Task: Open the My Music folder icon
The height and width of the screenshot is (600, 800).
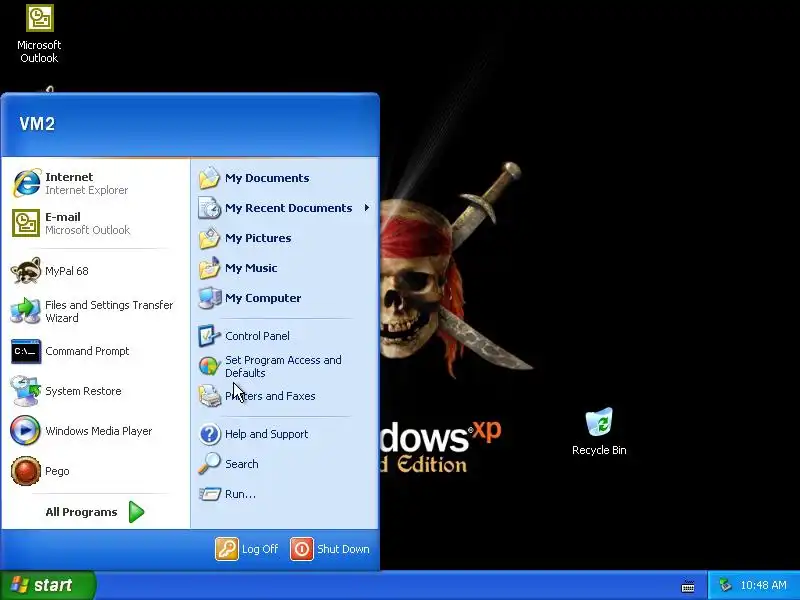Action: [209, 268]
